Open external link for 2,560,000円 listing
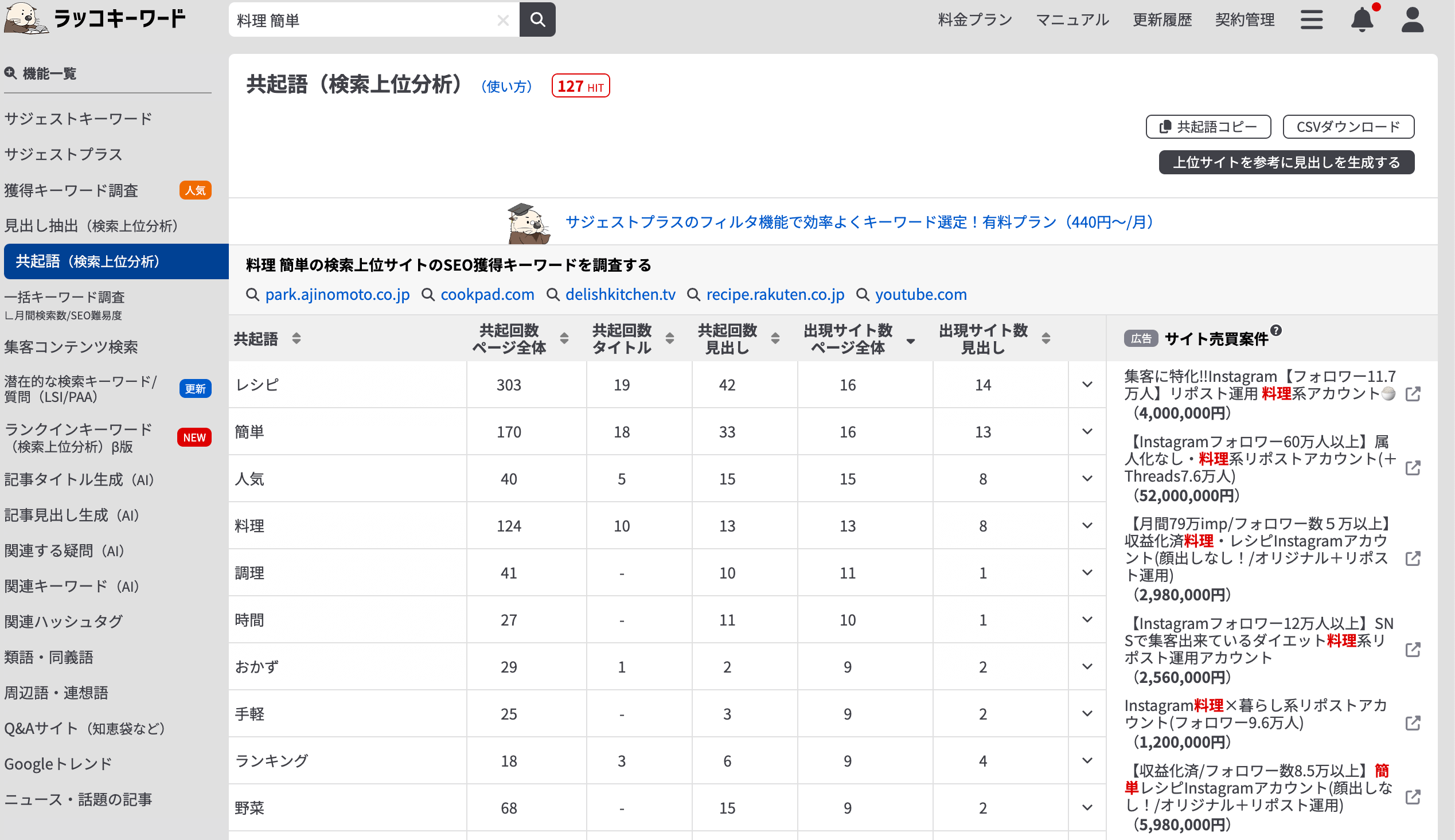The width and height of the screenshot is (1455, 840). tap(1413, 650)
